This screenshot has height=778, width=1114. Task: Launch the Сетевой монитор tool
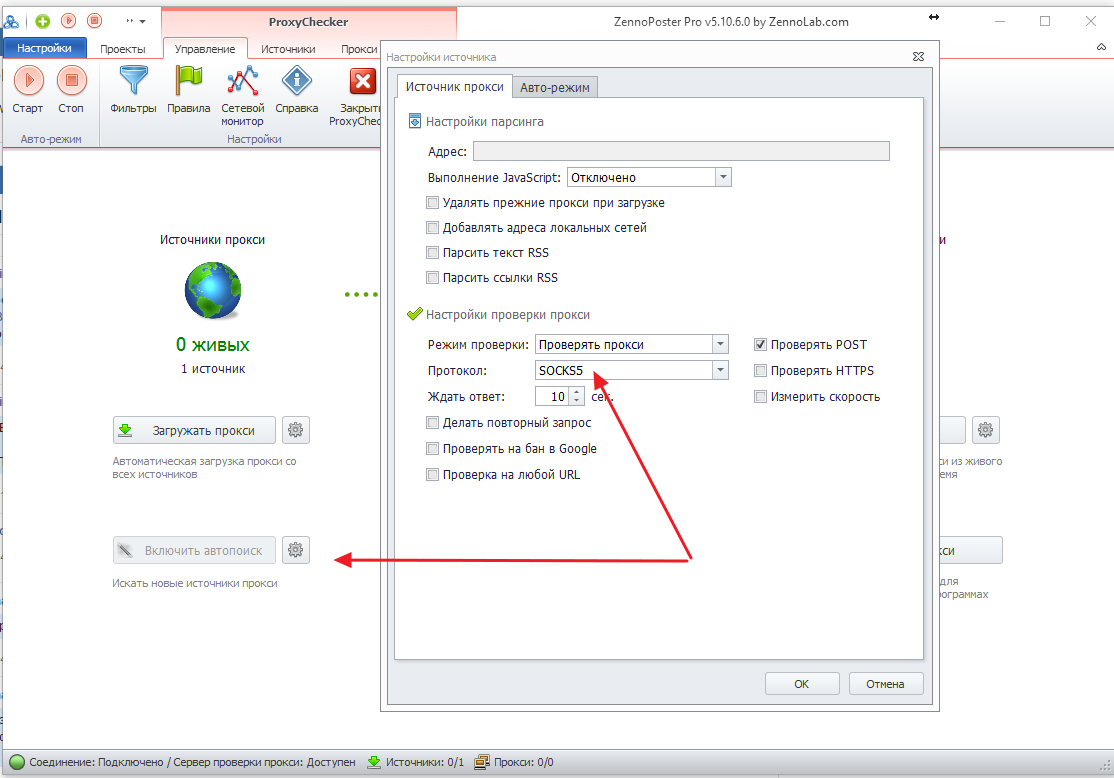(242, 80)
